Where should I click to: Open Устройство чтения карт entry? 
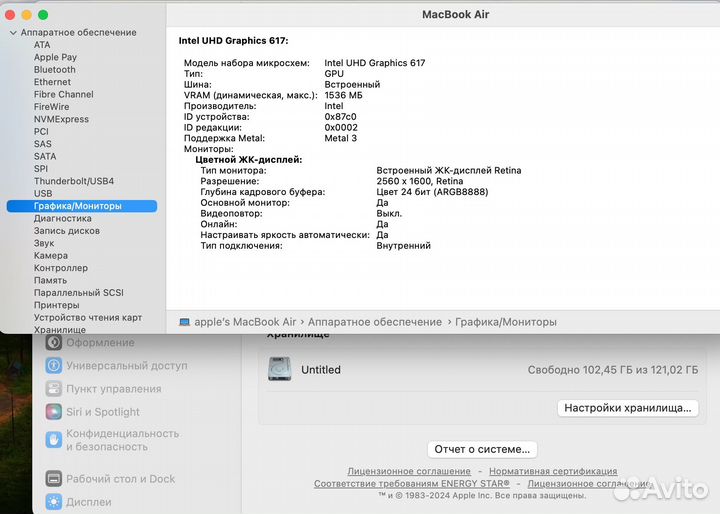pyautogui.click(x=88, y=318)
